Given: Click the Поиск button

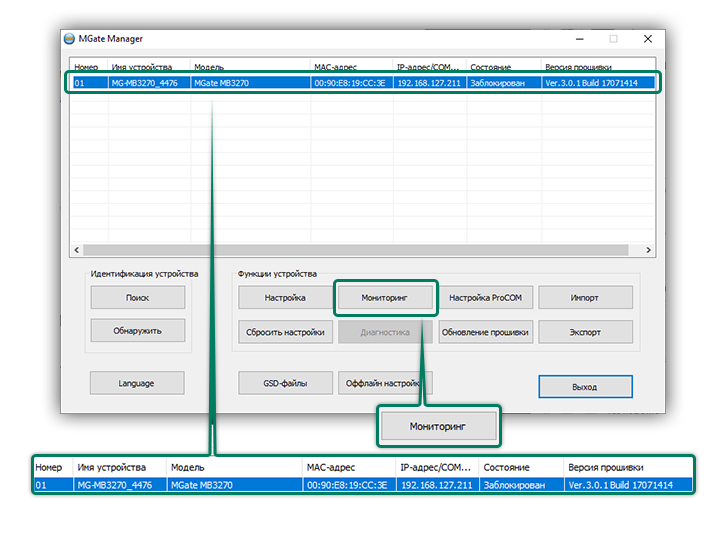Looking at the screenshot, I should [x=137, y=297].
